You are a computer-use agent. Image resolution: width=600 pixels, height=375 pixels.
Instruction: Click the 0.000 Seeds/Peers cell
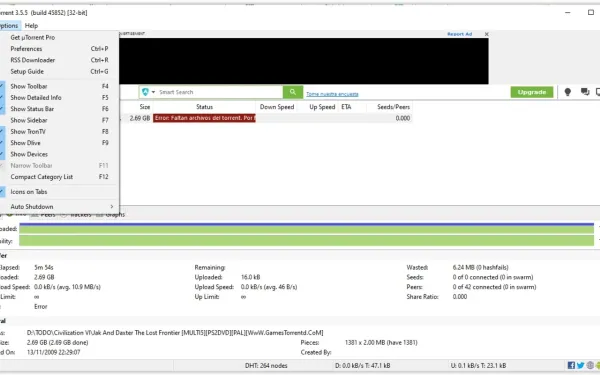point(403,118)
